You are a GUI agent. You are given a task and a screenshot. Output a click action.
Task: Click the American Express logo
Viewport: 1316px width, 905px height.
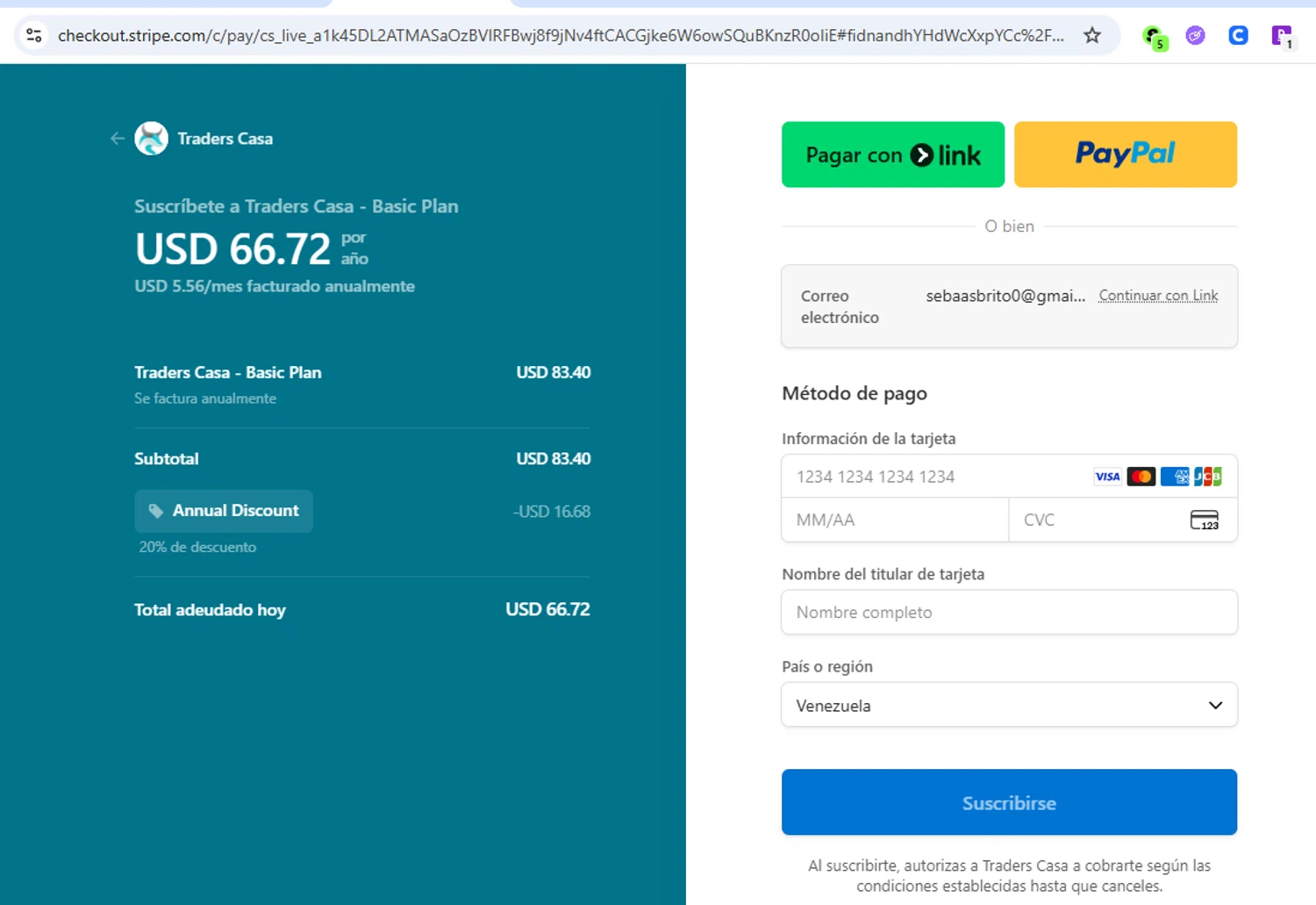1175,477
